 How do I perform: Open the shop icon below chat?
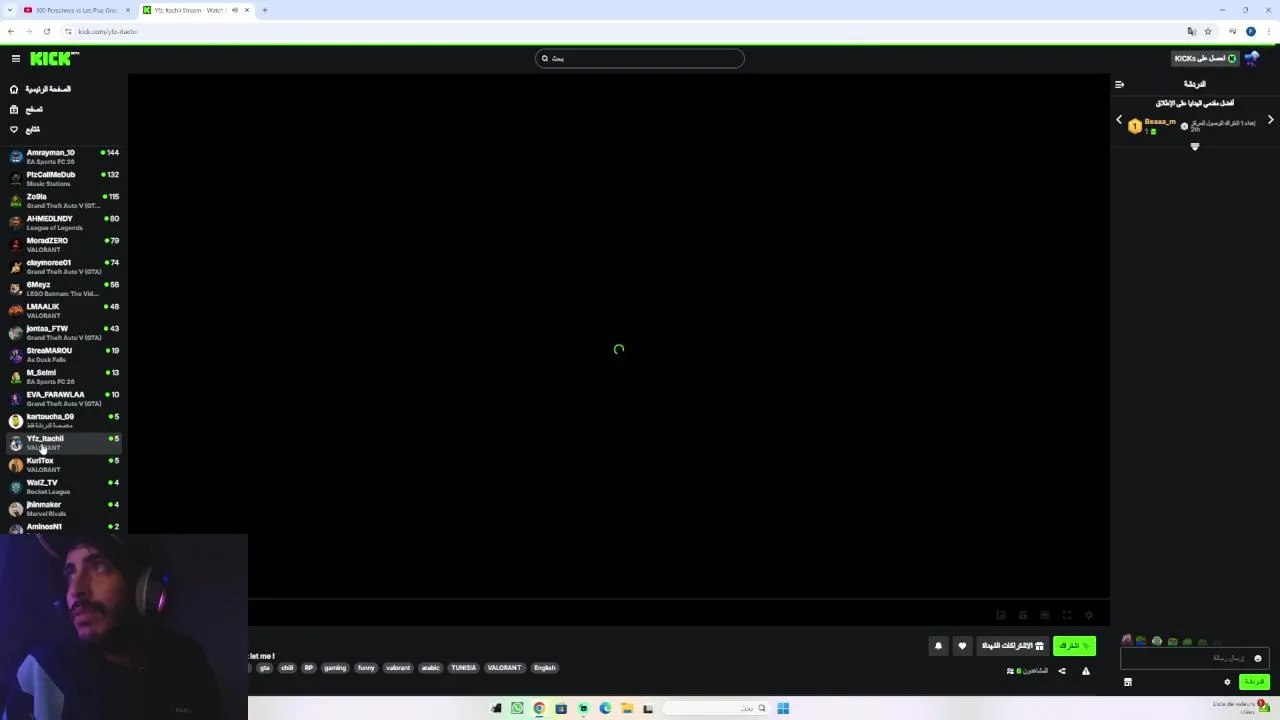pyautogui.click(x=1128, y=682)
